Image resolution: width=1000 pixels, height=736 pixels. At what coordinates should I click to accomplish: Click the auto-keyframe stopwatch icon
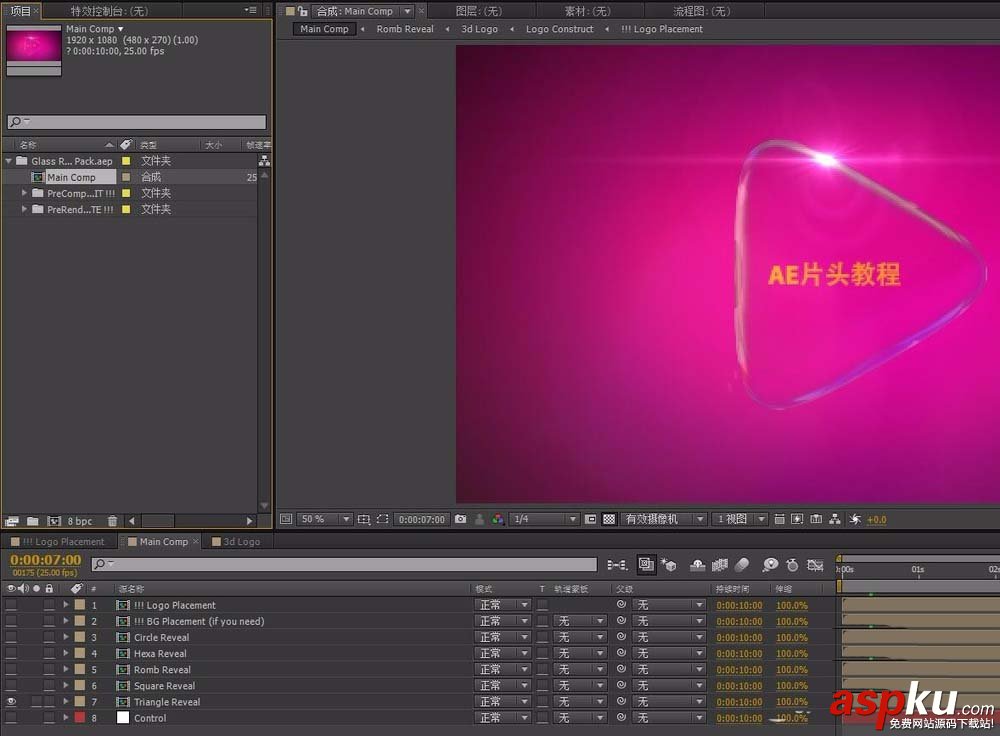(792, 564)
